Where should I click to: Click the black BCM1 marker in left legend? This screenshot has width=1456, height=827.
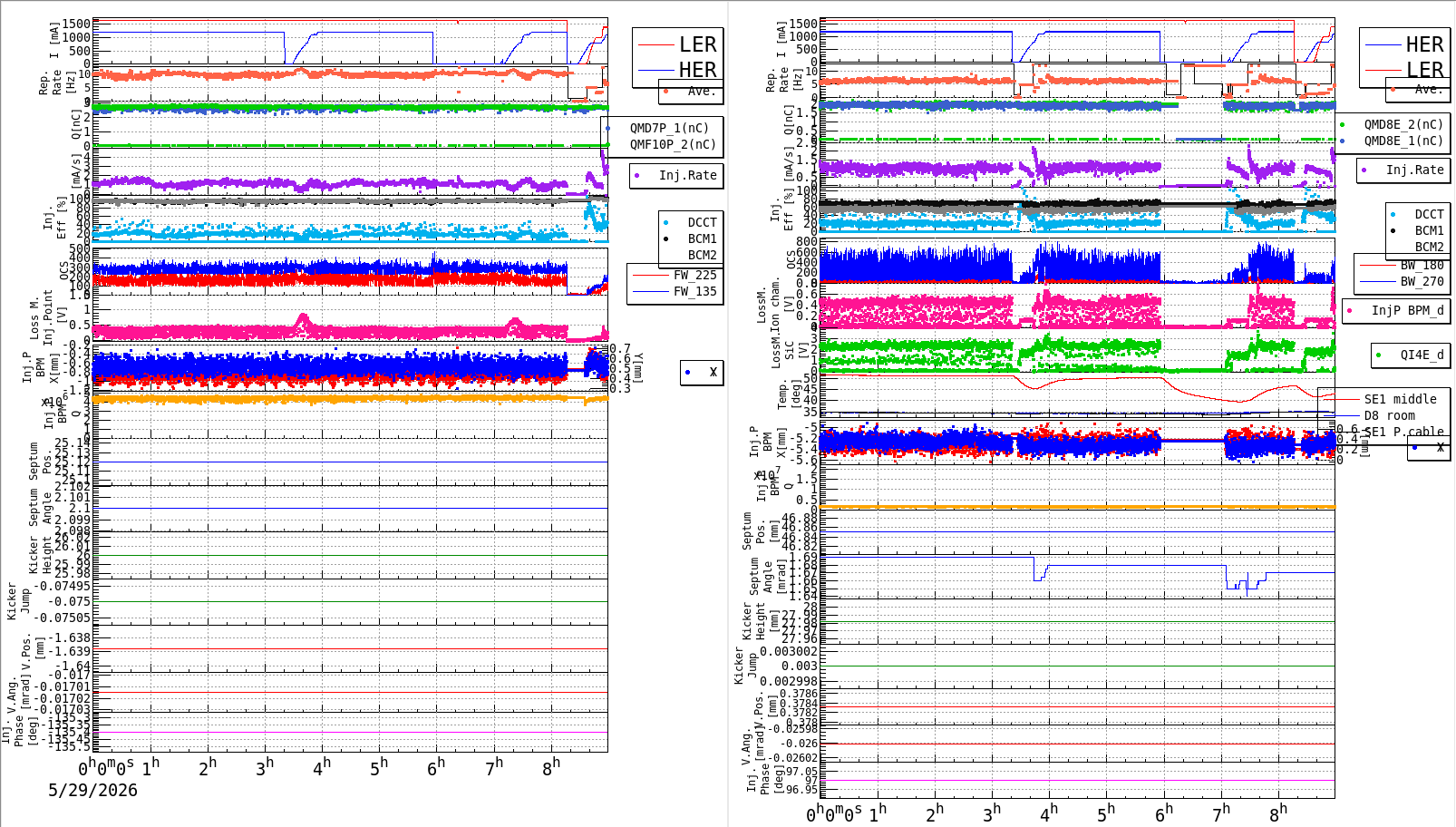pos(666,238)
